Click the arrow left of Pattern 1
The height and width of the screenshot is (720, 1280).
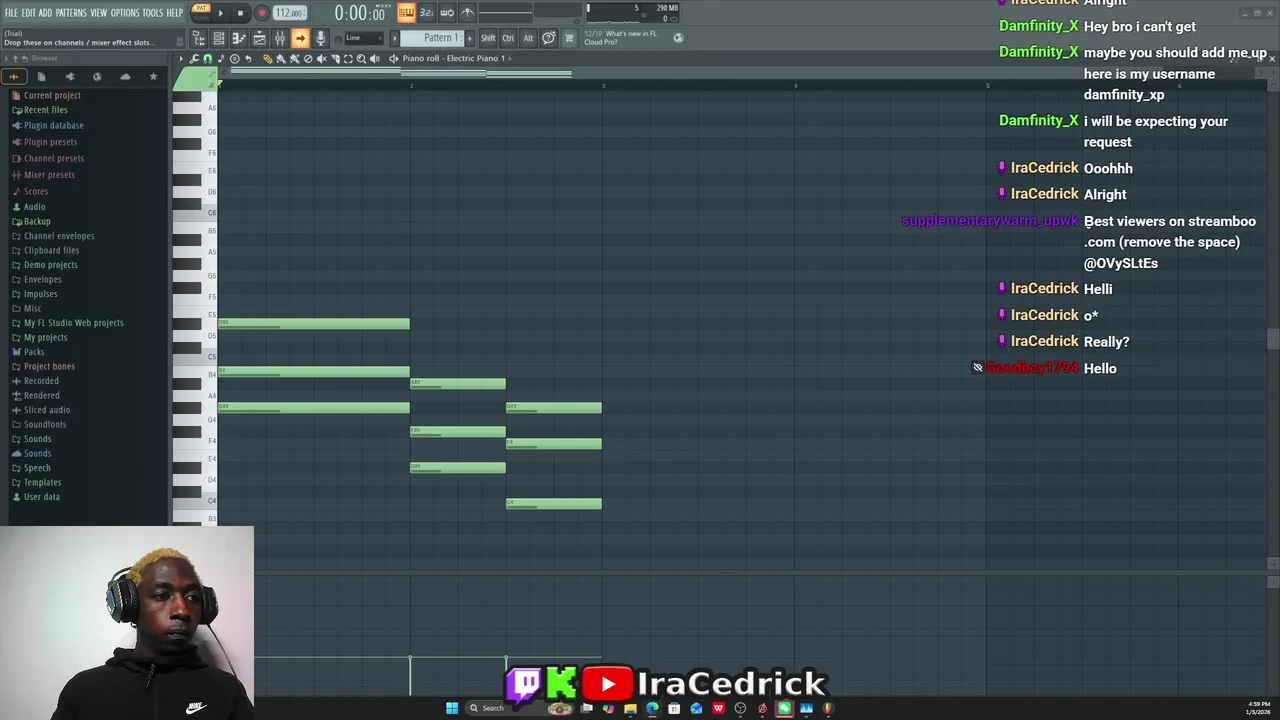(395, 38)
